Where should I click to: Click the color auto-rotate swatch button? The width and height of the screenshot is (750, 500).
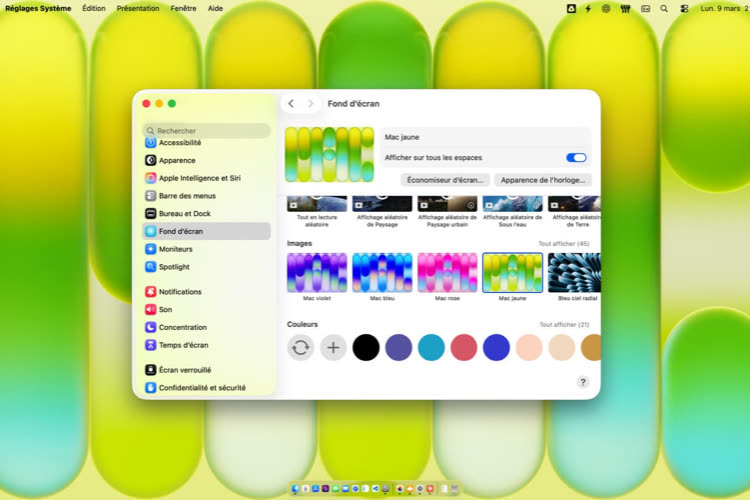pyautogui.click(x=300, y=347)
